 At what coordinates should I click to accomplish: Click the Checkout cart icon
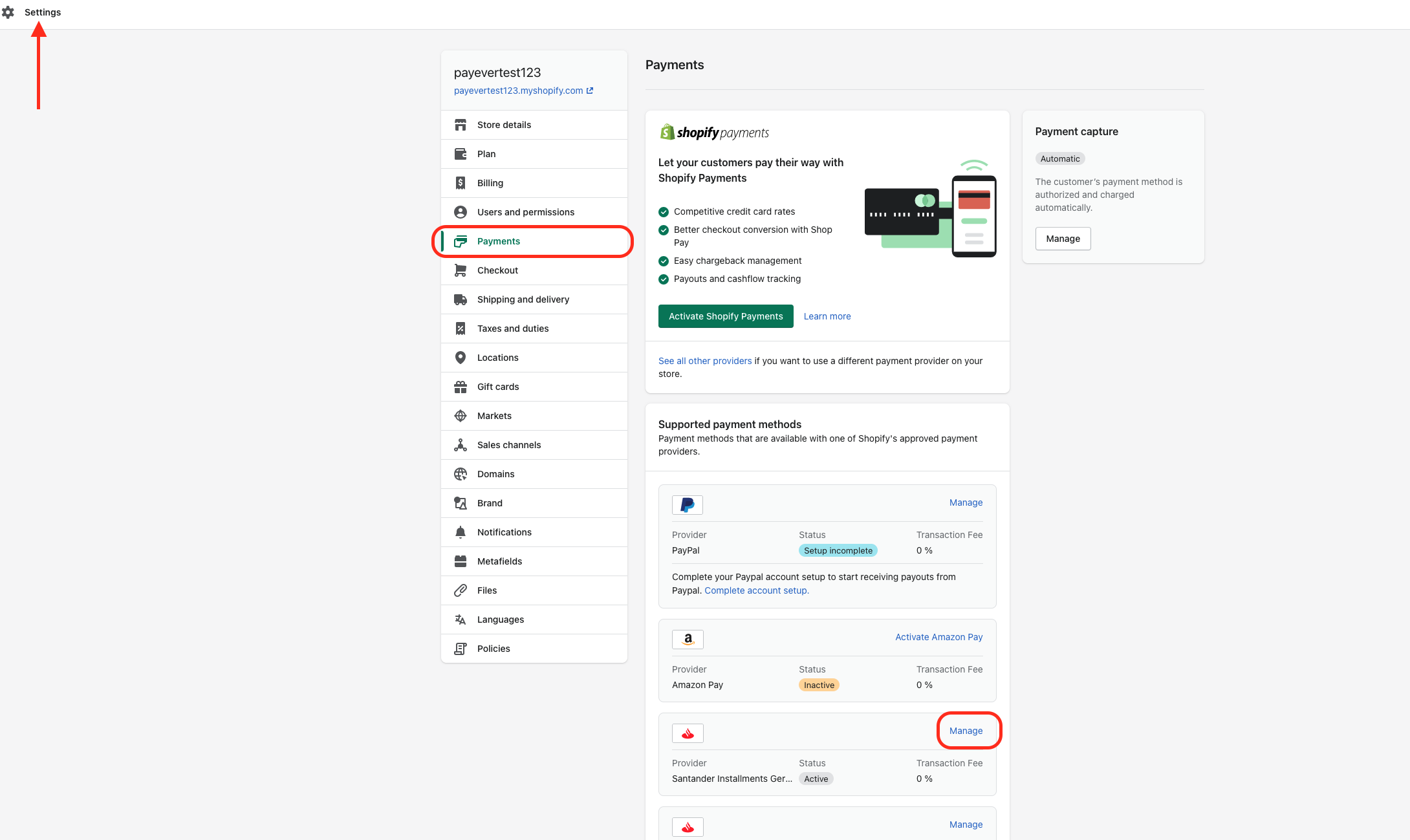click(x=461, y=270)
